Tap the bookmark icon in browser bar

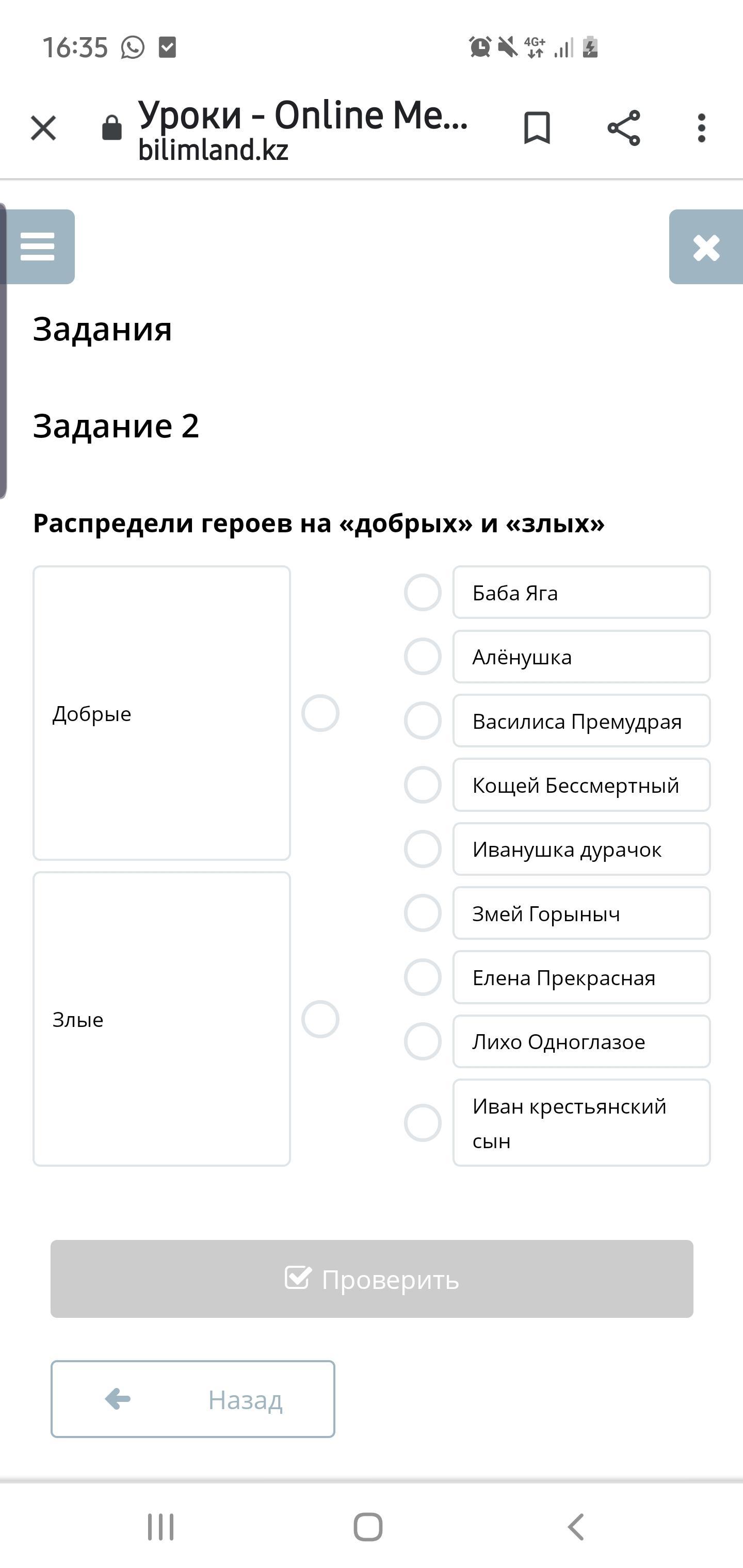[x=537, y=128]
